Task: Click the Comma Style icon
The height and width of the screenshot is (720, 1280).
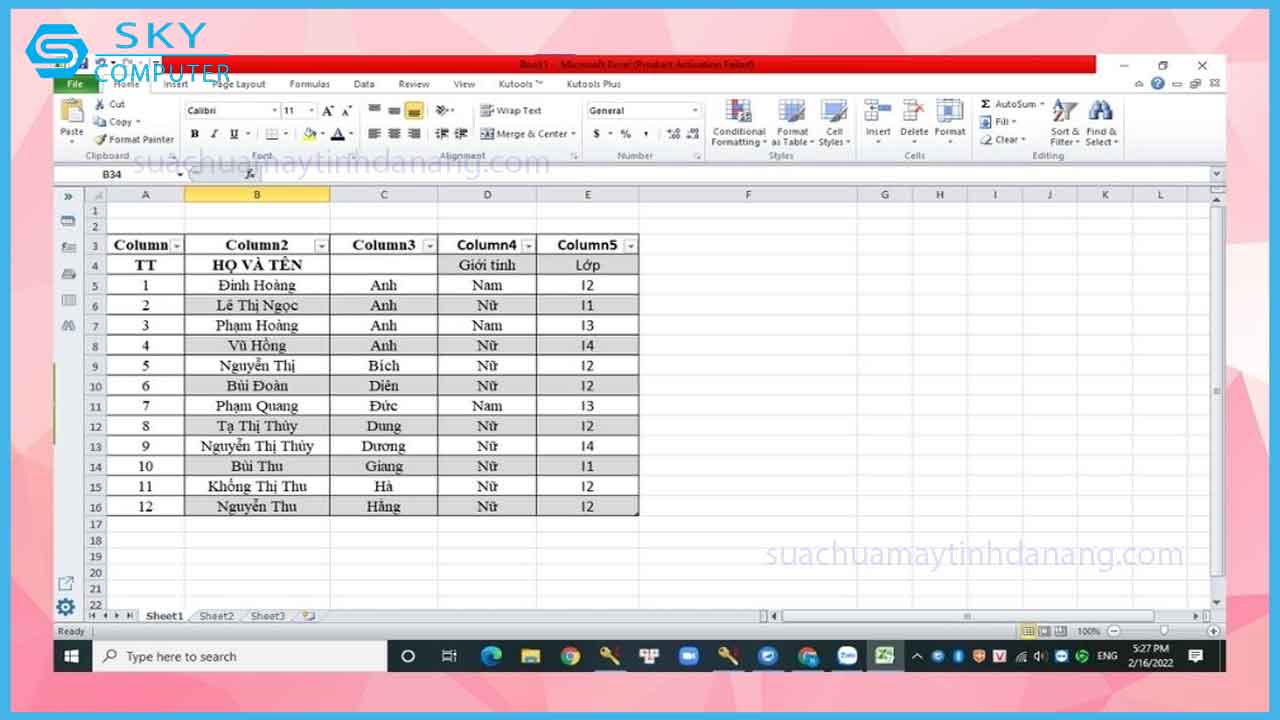Action: click(x=646, y=134)
